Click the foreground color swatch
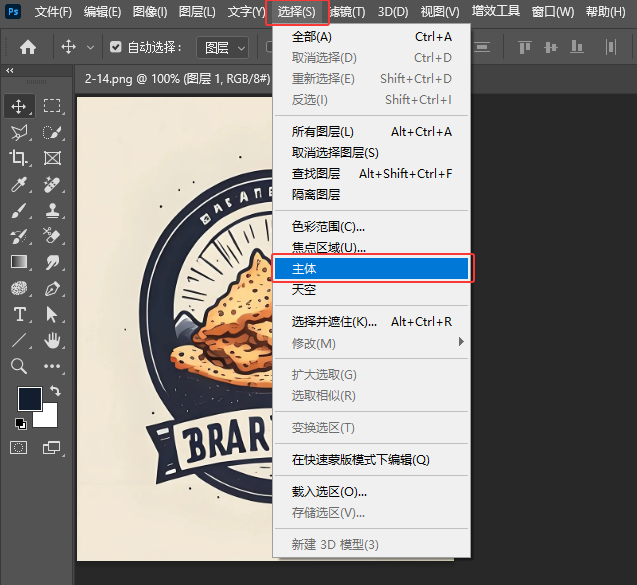 point(29,399)
